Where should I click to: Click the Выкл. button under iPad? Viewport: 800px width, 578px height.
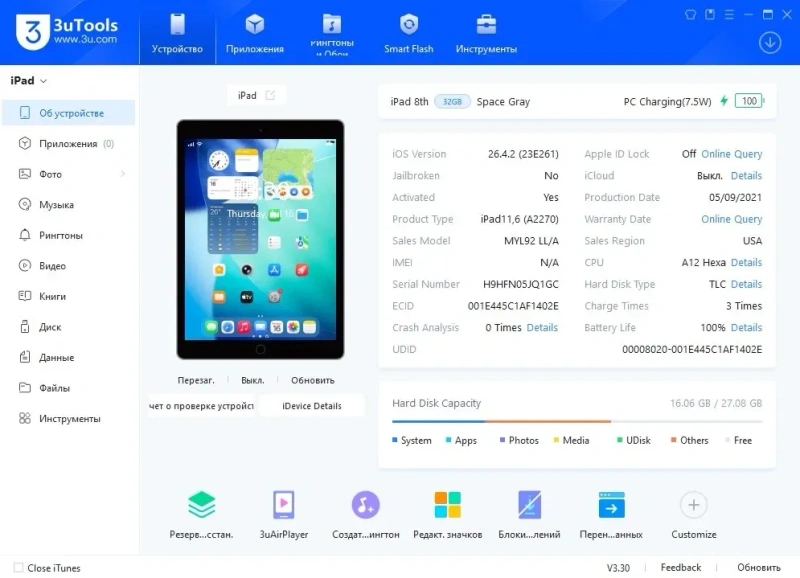click(x=253, y=380)
